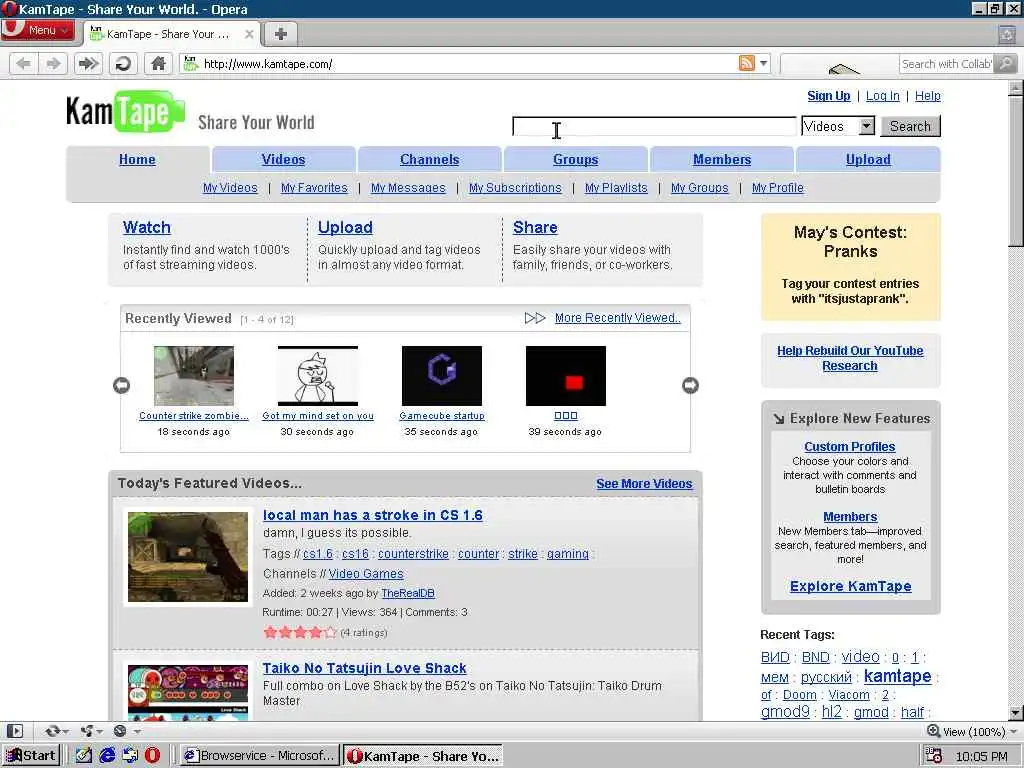This screenshot has height=768, width=1024.
Task: Click the next arrows icon beside More Recently Viewed
Action: (535, 318)
